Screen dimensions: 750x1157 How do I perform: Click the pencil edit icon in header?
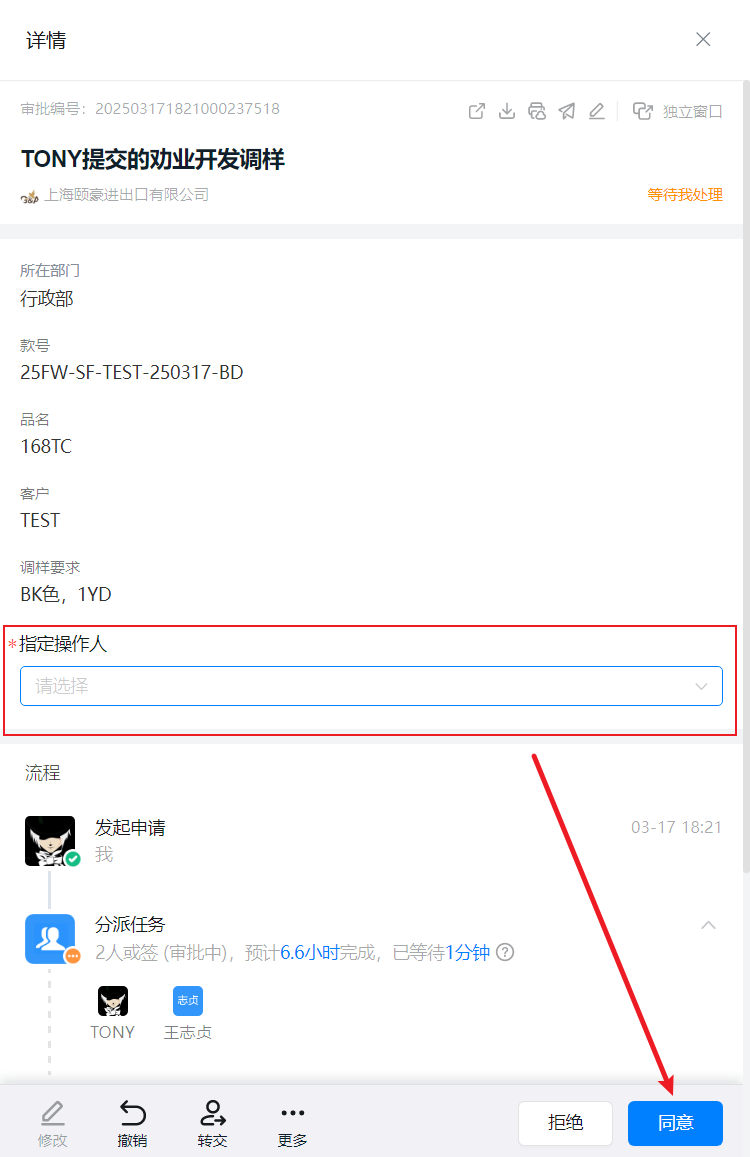point(596,111)
